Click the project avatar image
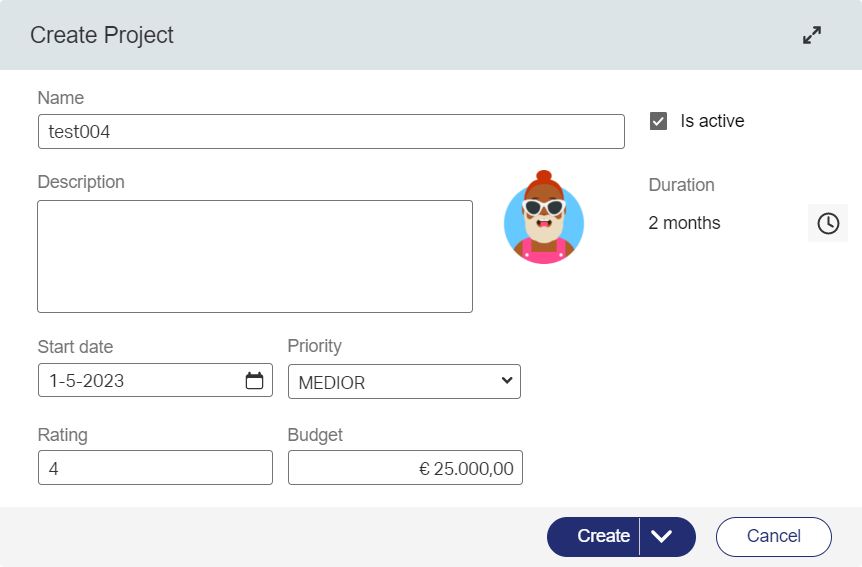The height and width of the screenshot is (567, 862). coord(543,221)
